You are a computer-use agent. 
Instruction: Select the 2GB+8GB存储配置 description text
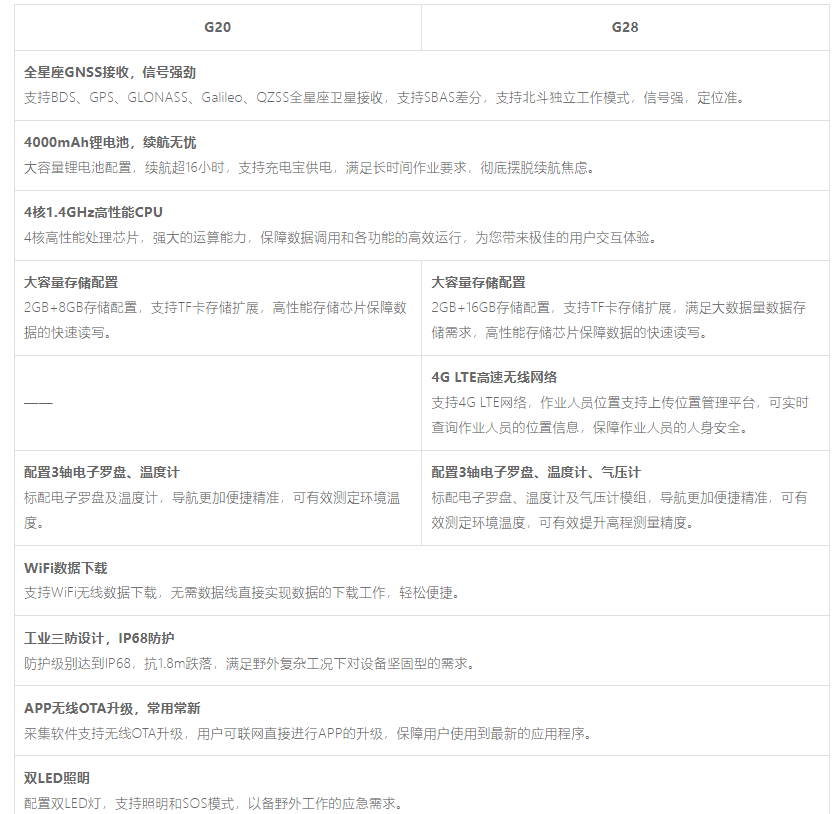[215, 320]
